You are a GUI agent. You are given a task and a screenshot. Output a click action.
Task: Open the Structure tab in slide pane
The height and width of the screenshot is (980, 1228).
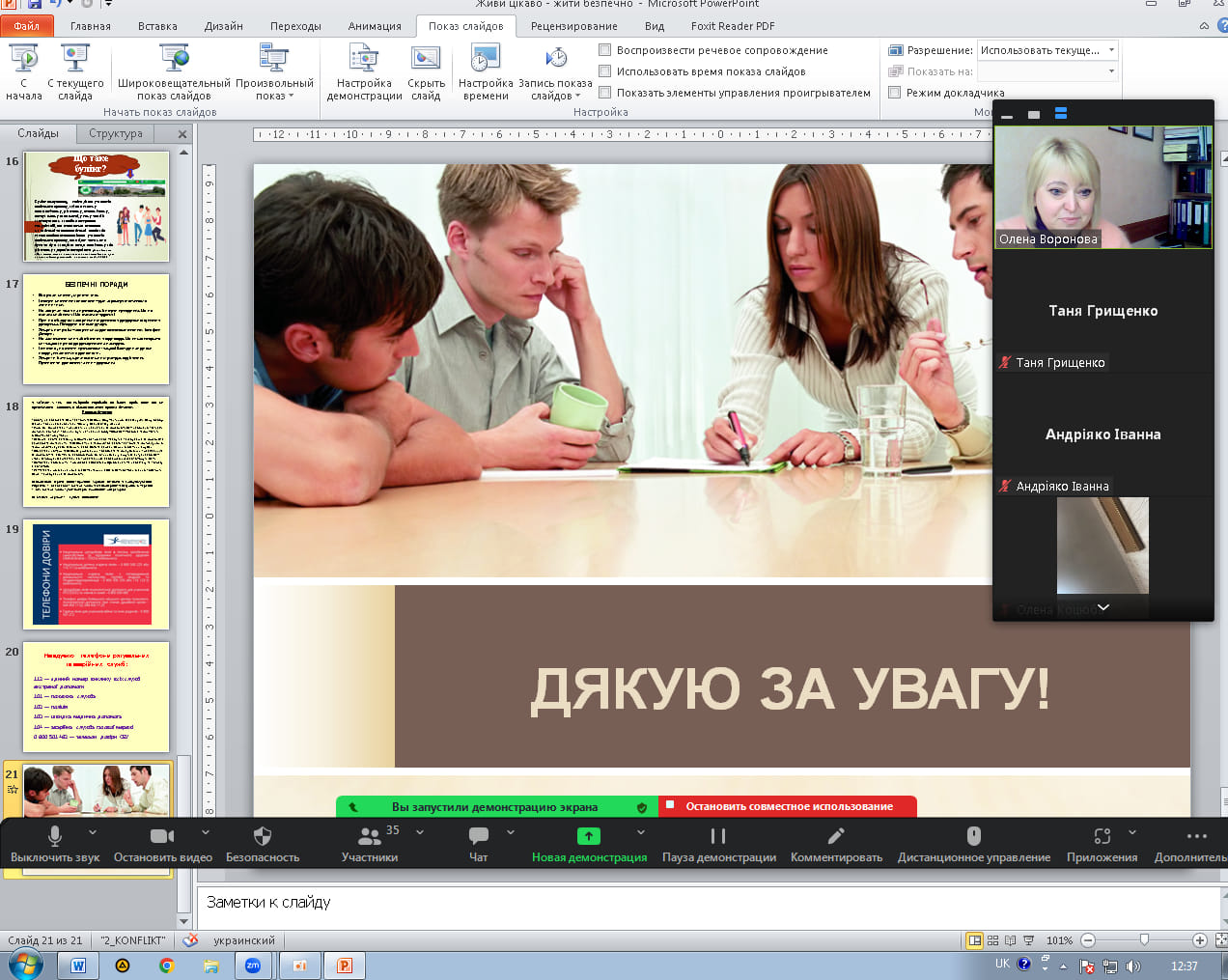click(x=116, y=133)
